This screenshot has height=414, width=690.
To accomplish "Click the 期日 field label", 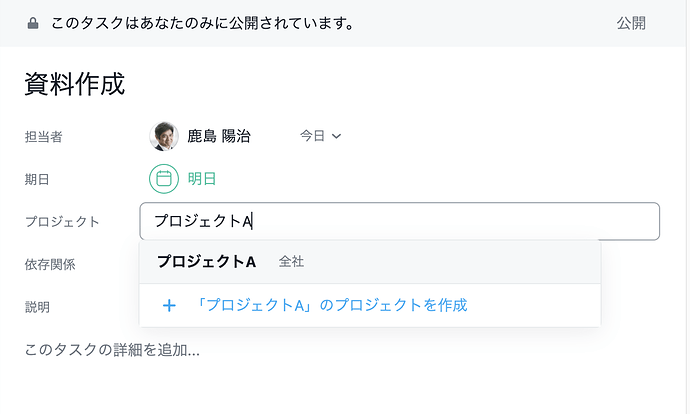I will coord(38,179).
